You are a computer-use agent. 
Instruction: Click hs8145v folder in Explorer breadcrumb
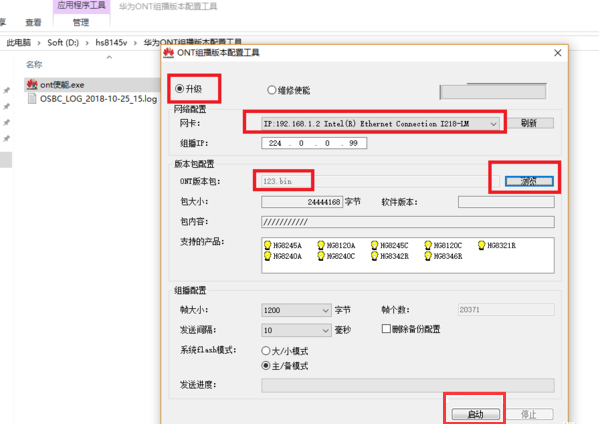tap(111, 42)
